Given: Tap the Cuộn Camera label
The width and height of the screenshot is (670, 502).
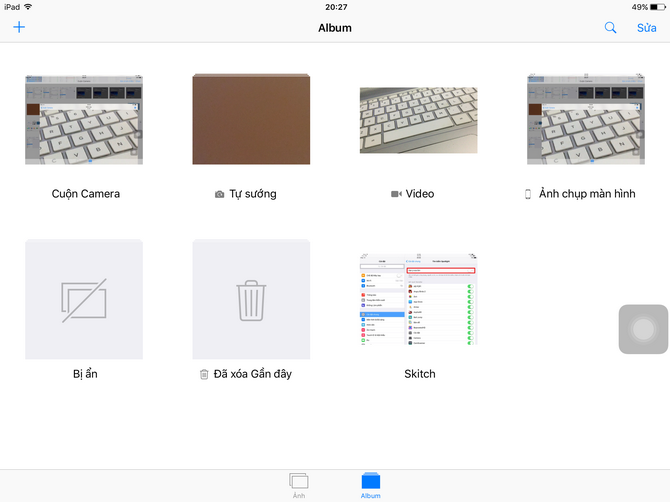Looking at the screenshot, I should pos(85,194).
